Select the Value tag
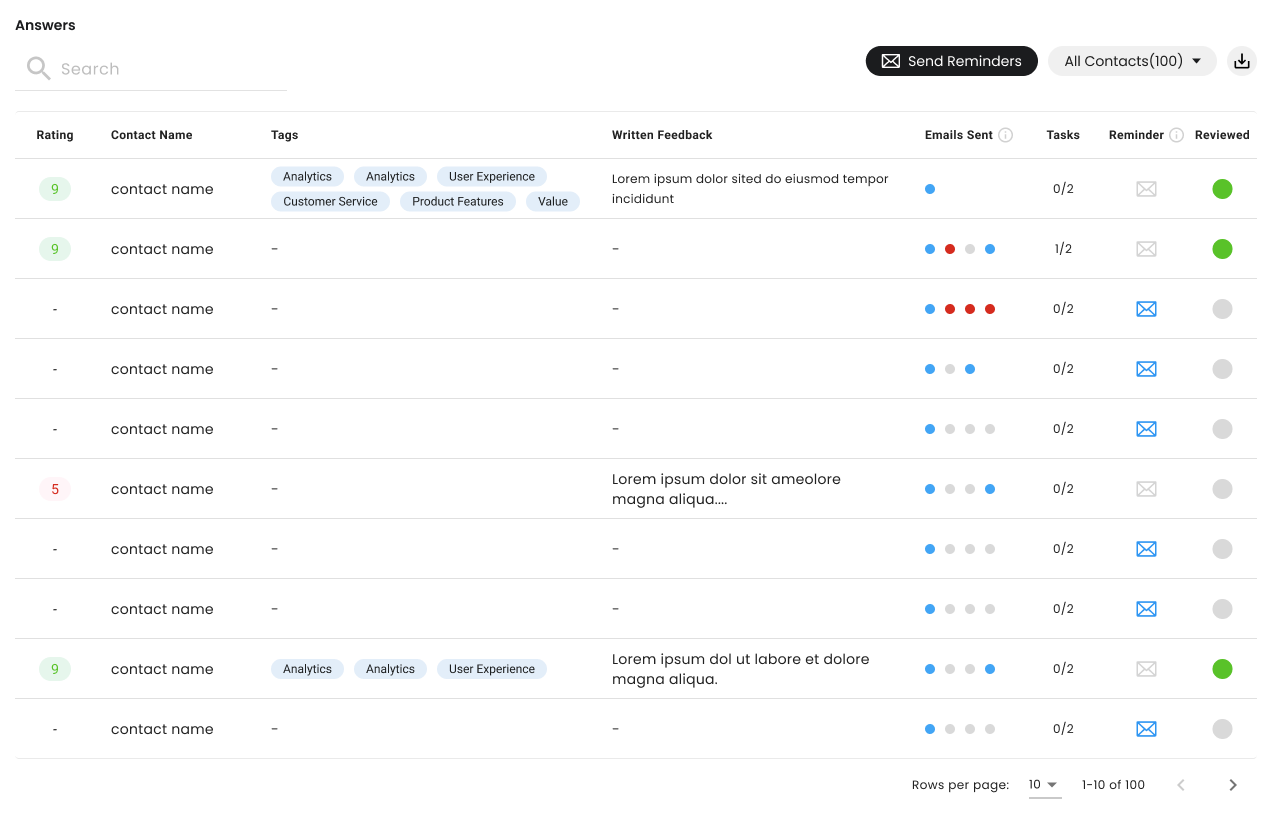The image size is (1272, 826). point(553,201)
